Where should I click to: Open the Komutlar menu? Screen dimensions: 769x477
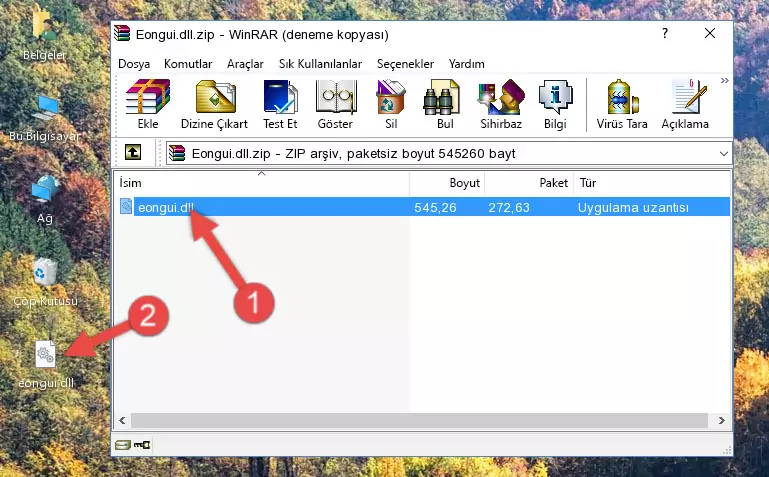coord(188,64)
